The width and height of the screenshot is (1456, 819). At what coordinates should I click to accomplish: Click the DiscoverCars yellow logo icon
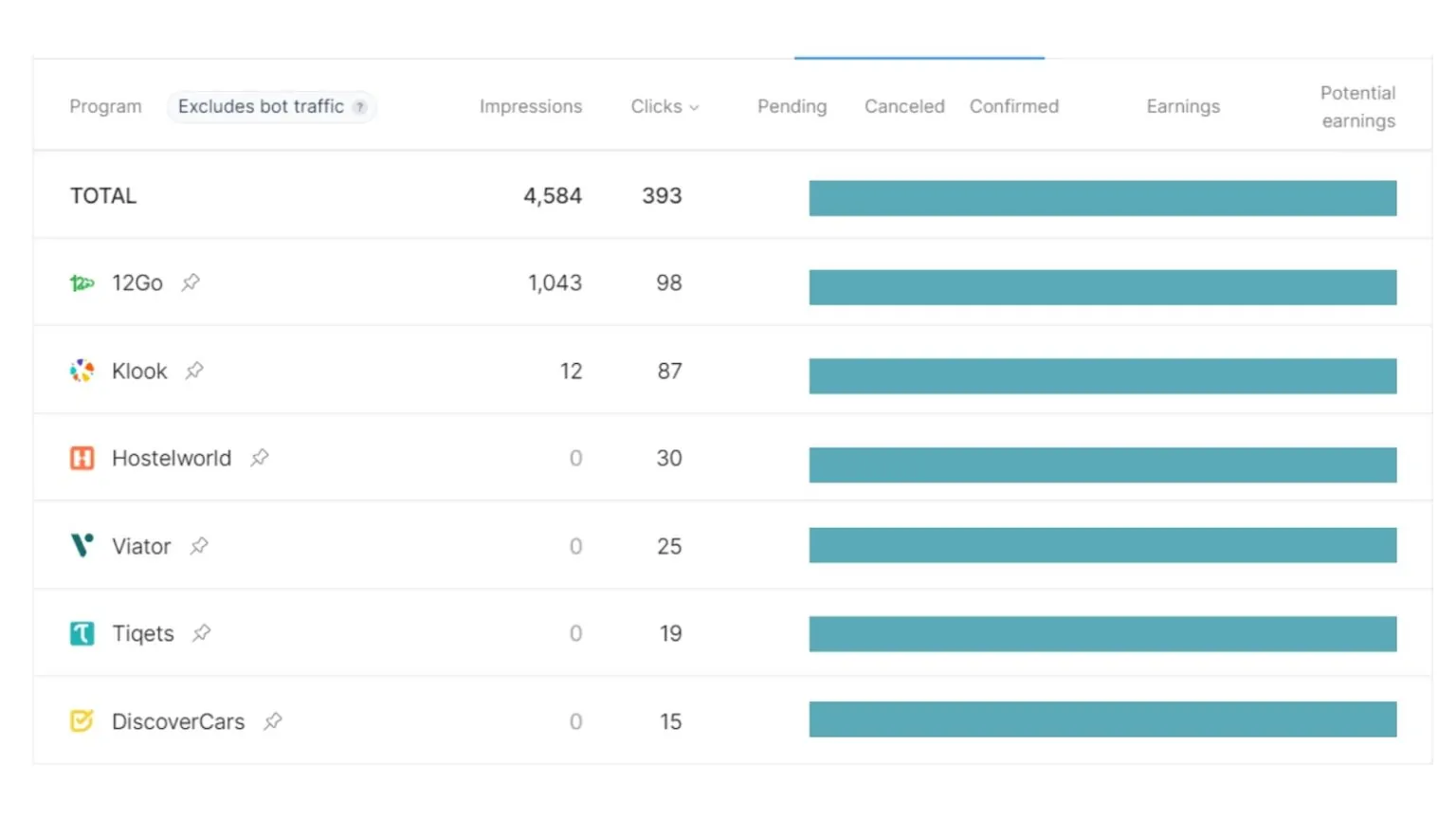coord(82,721)
